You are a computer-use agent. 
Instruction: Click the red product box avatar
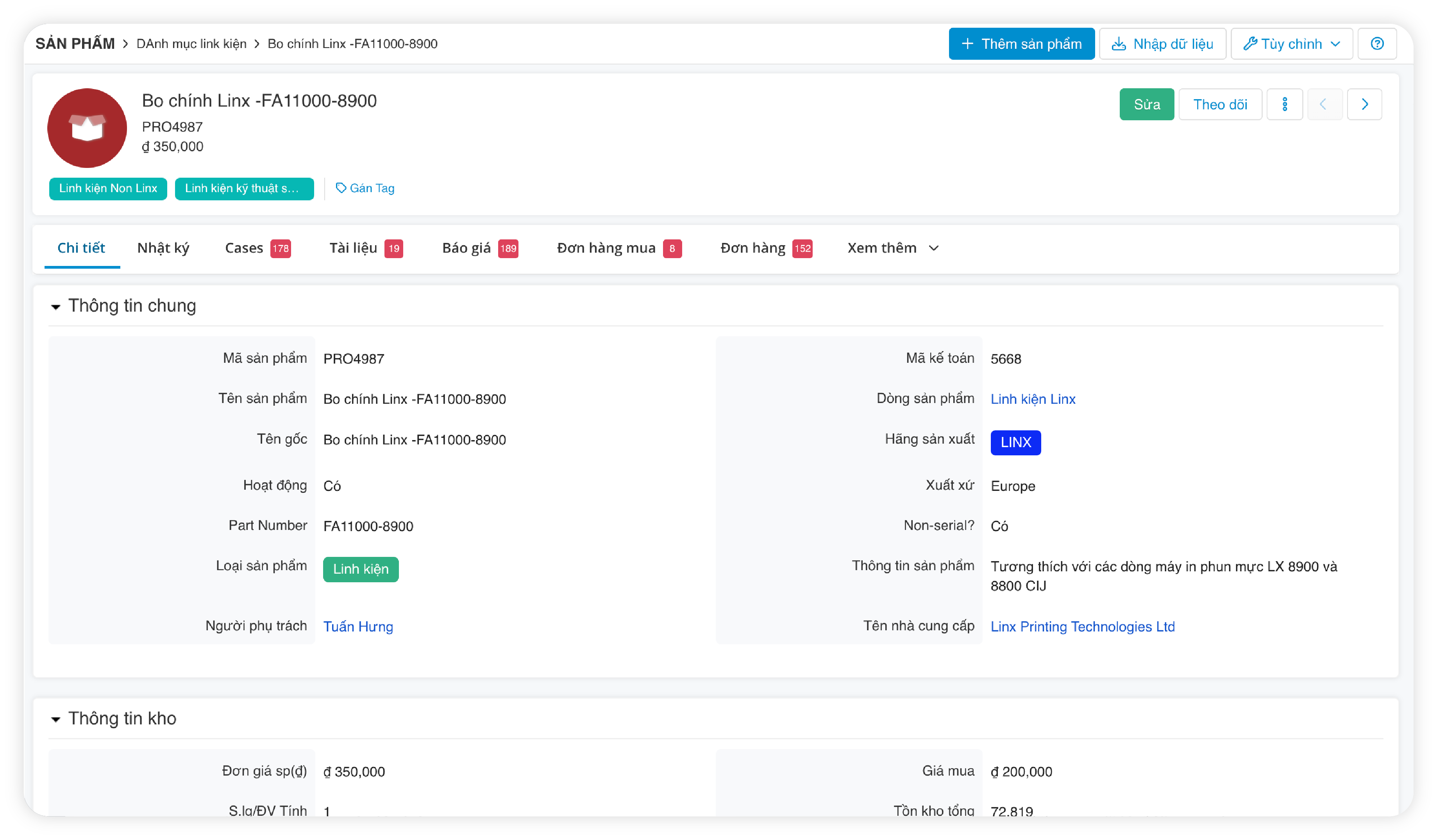click(87, 128)
